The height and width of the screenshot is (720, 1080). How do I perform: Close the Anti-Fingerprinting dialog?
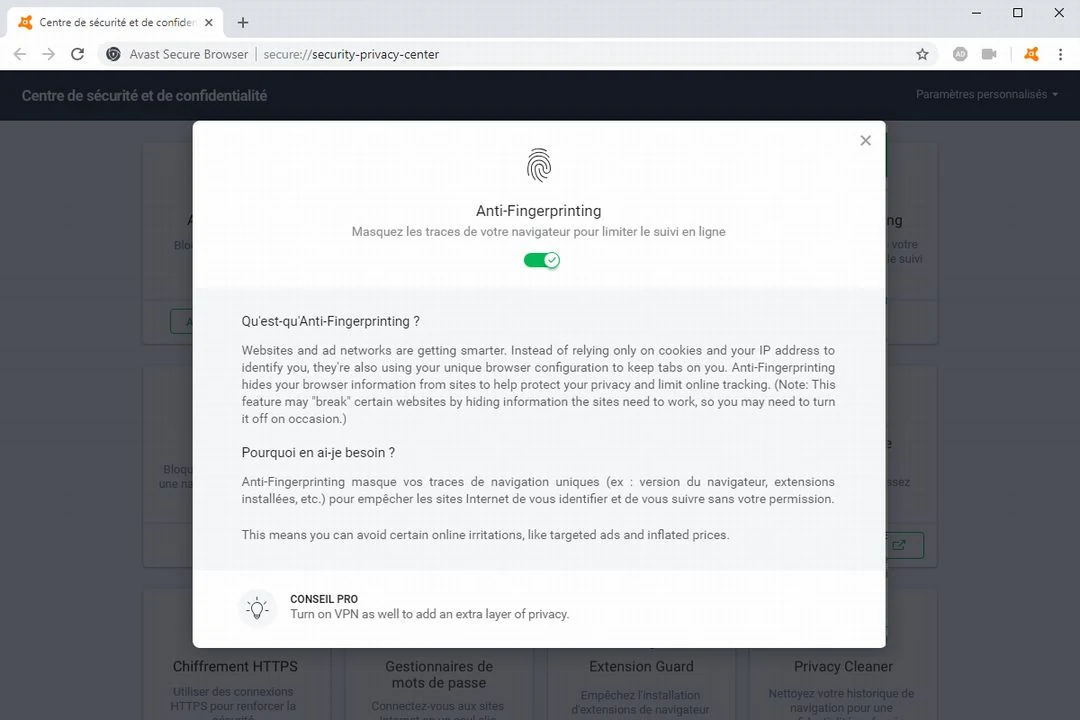coord(865,141)
